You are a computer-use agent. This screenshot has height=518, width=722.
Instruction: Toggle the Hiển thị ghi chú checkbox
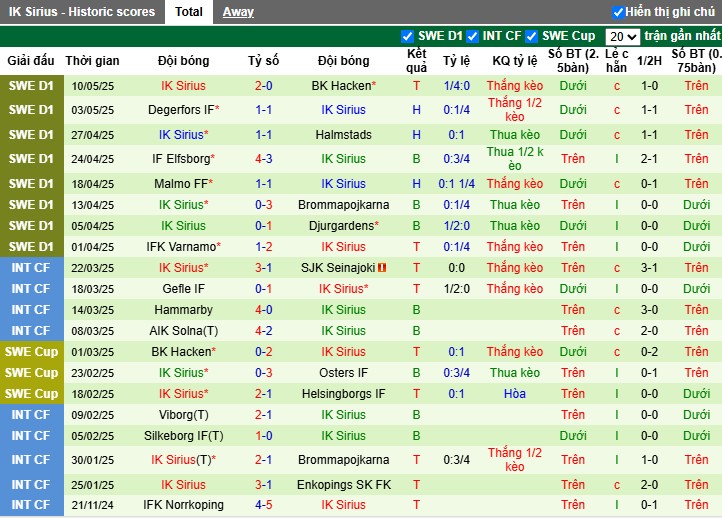[x=617, y=12]
